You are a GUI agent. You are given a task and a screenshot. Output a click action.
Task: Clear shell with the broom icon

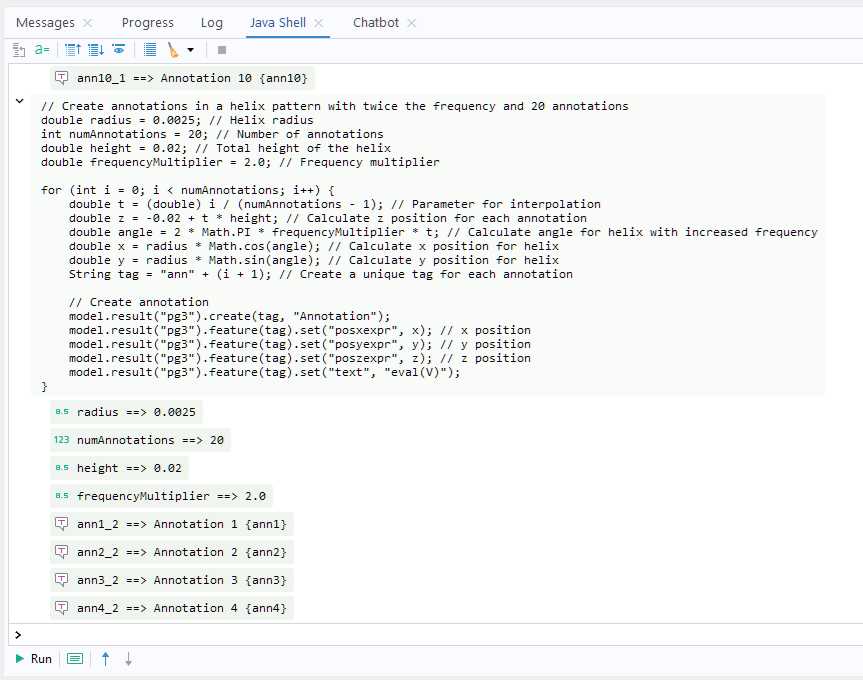[173, 49]
